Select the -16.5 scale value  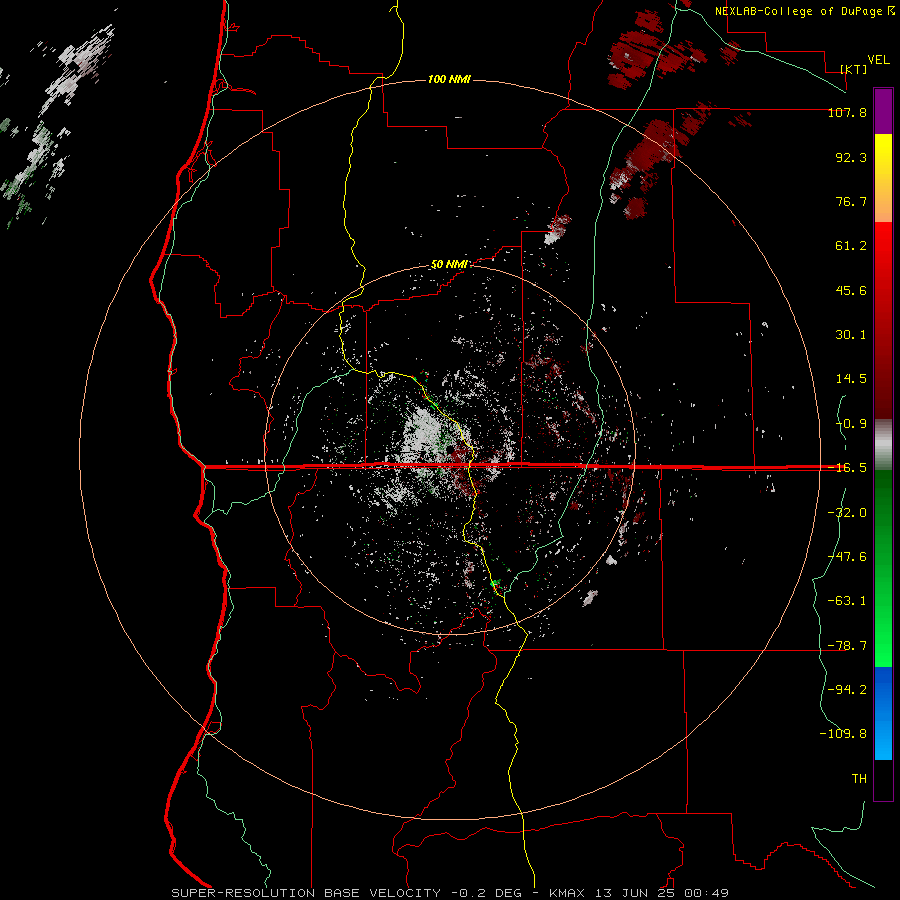(x=847, y=468)
